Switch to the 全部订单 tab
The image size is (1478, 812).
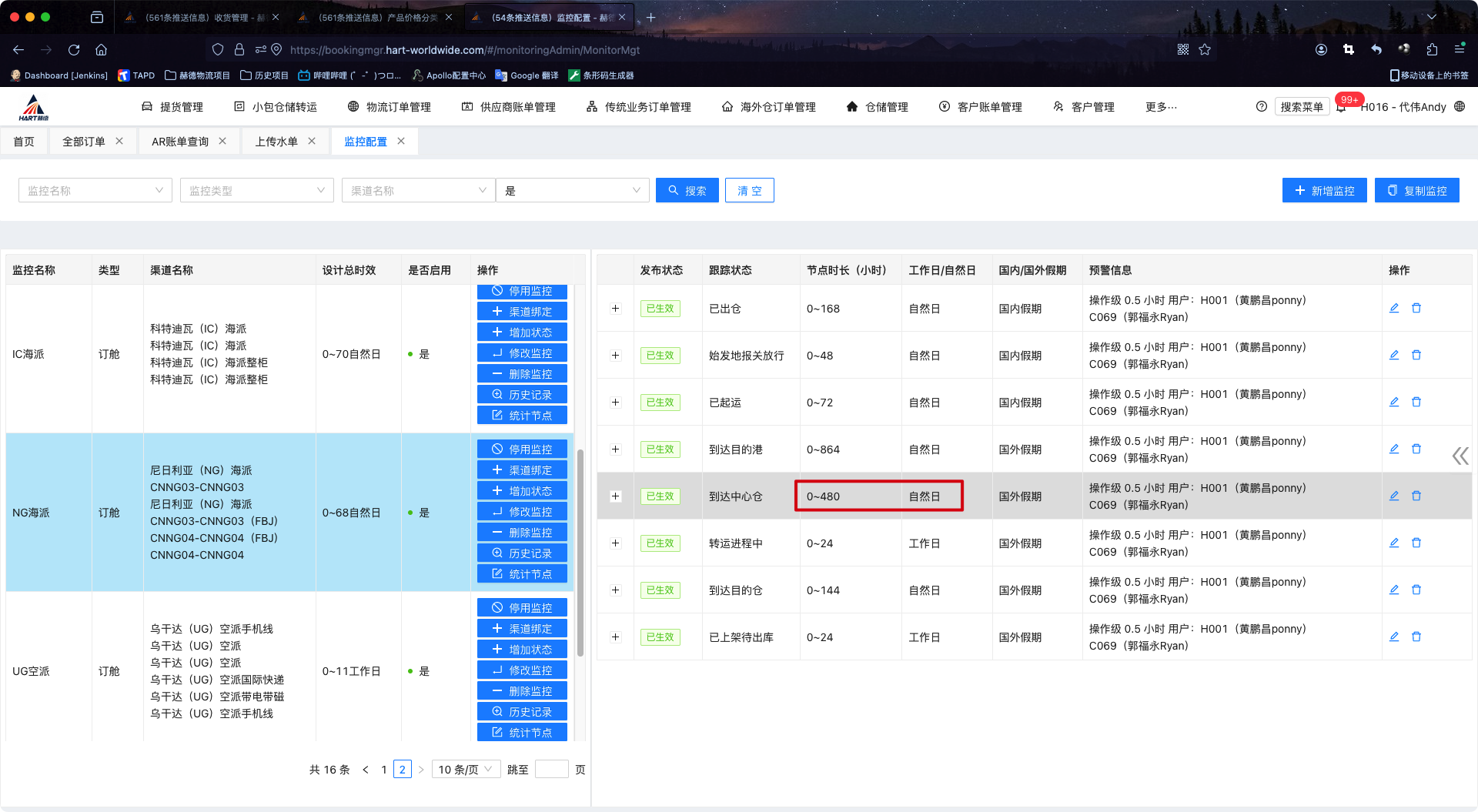point(84,142)
